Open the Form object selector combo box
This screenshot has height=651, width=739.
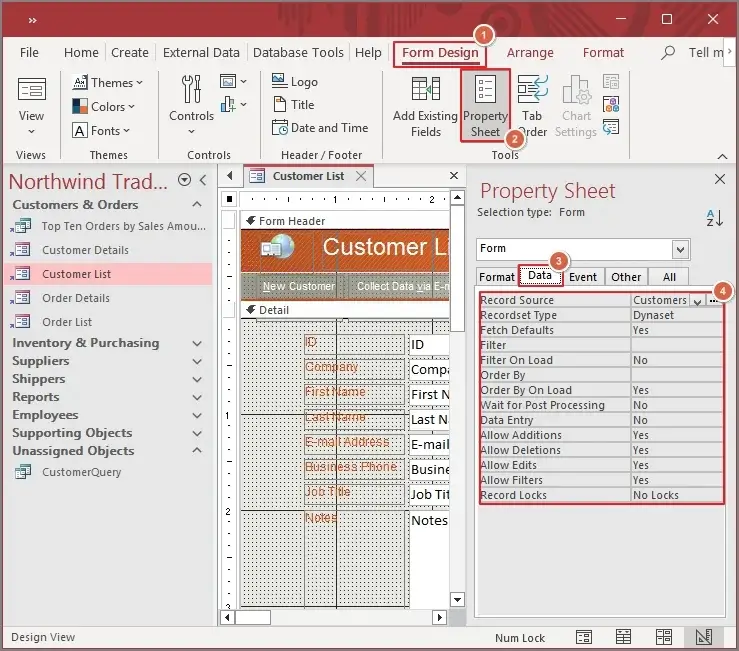pyautogui.click(x=584, y=248)
